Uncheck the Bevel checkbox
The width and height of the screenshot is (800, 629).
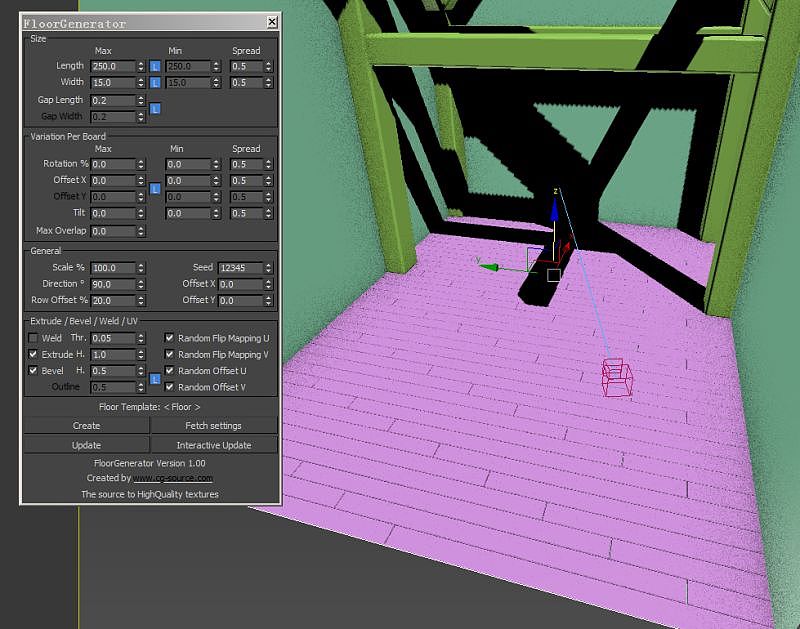click(33, 370)
